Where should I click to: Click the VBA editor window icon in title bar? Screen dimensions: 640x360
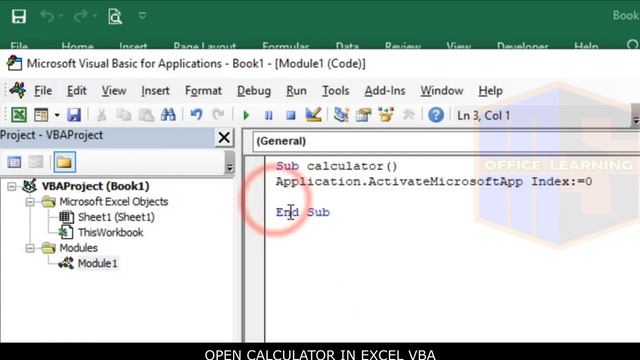(14, 64)
